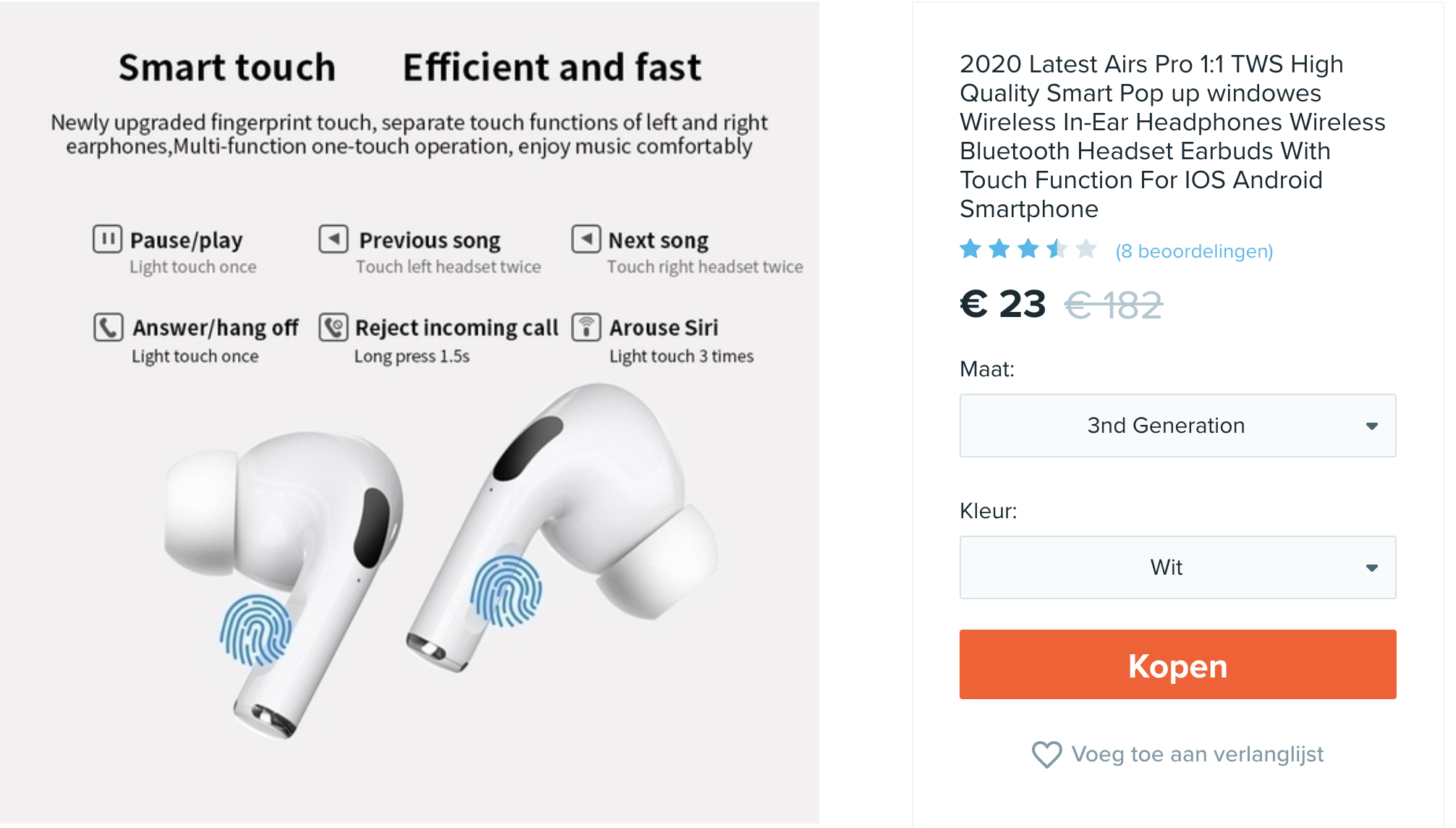Click Voeg toe aan verlanglijst link
1456x828 pixels.
tap(1197, 754)
